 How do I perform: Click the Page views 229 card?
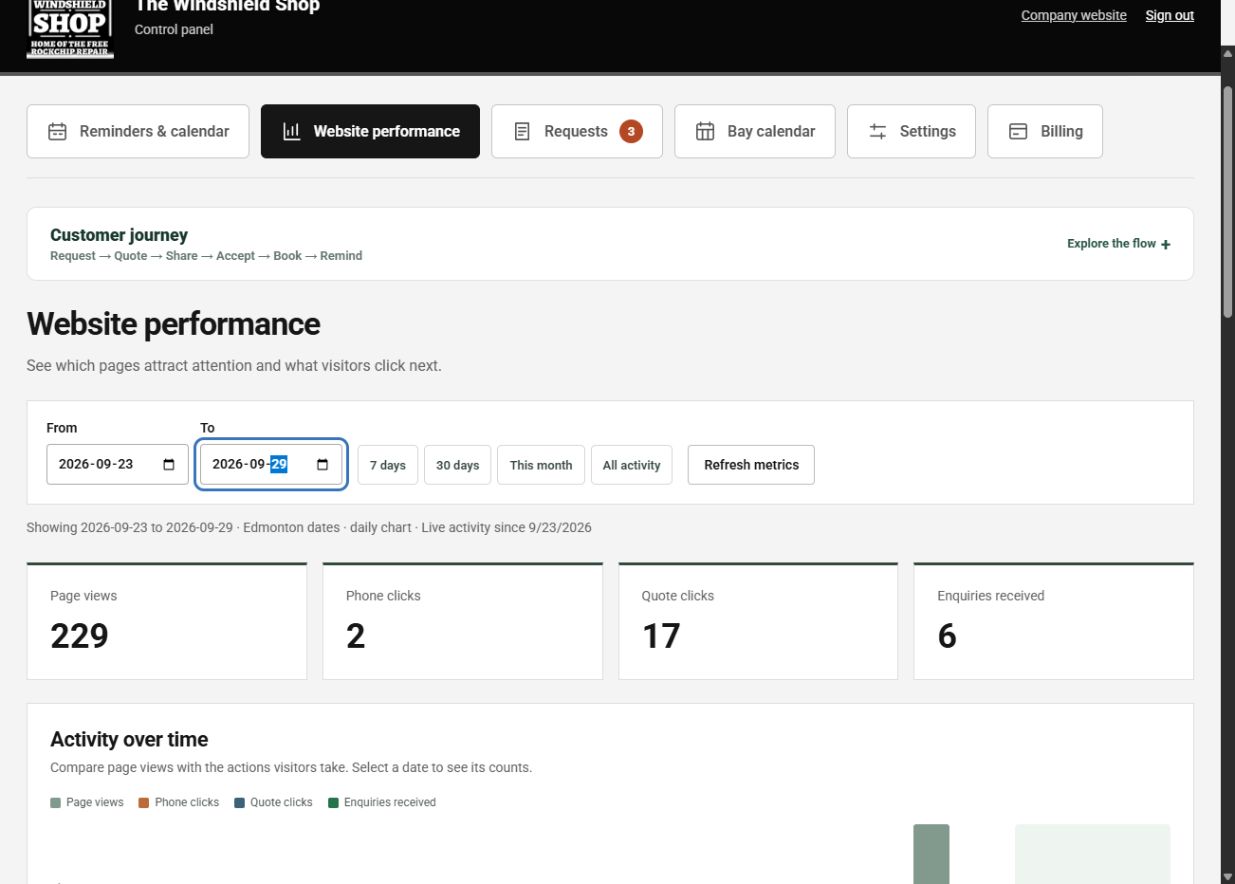pos(167,621)
